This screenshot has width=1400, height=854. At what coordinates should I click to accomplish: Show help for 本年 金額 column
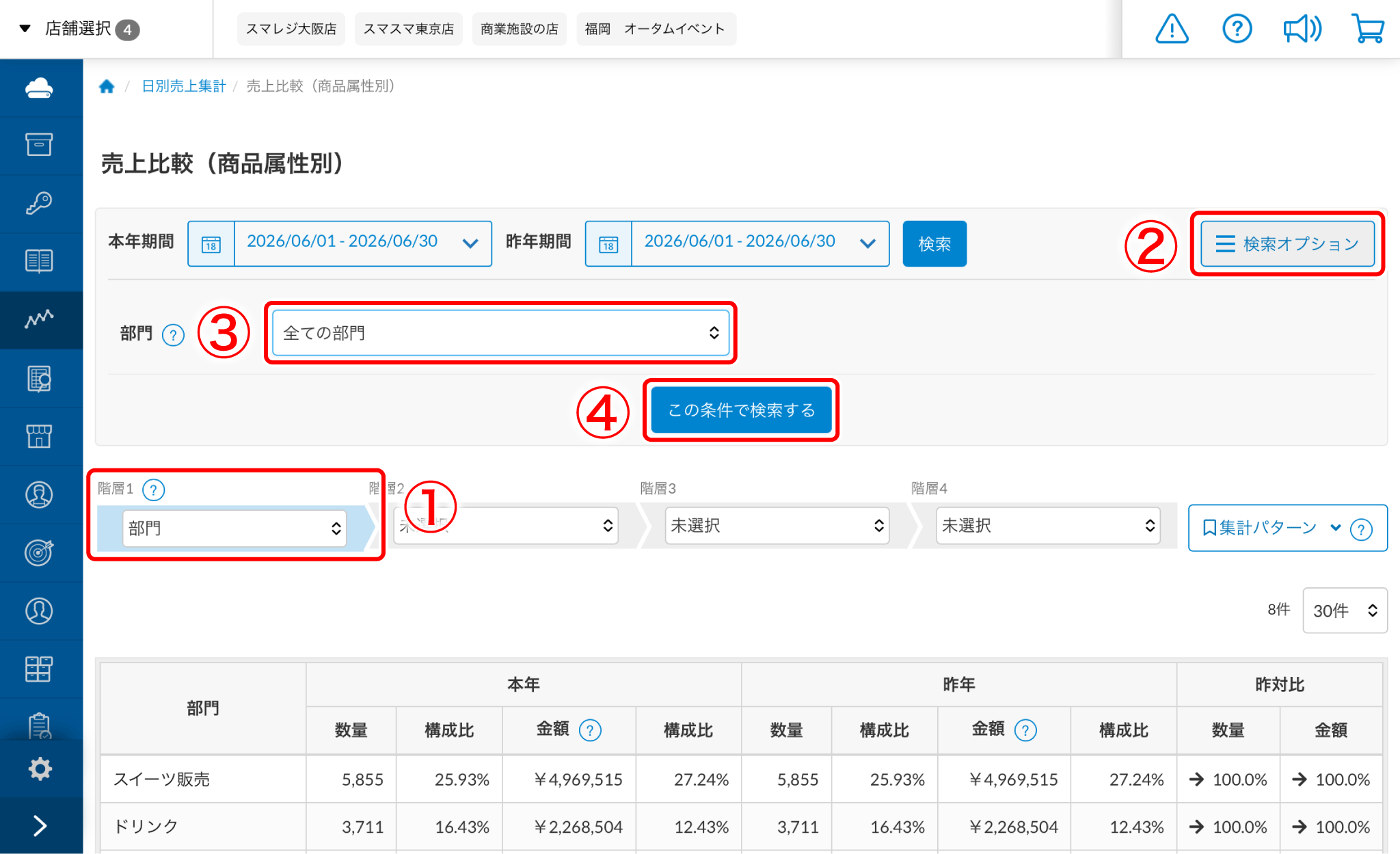pyautogui.click(x=590, y=730)
